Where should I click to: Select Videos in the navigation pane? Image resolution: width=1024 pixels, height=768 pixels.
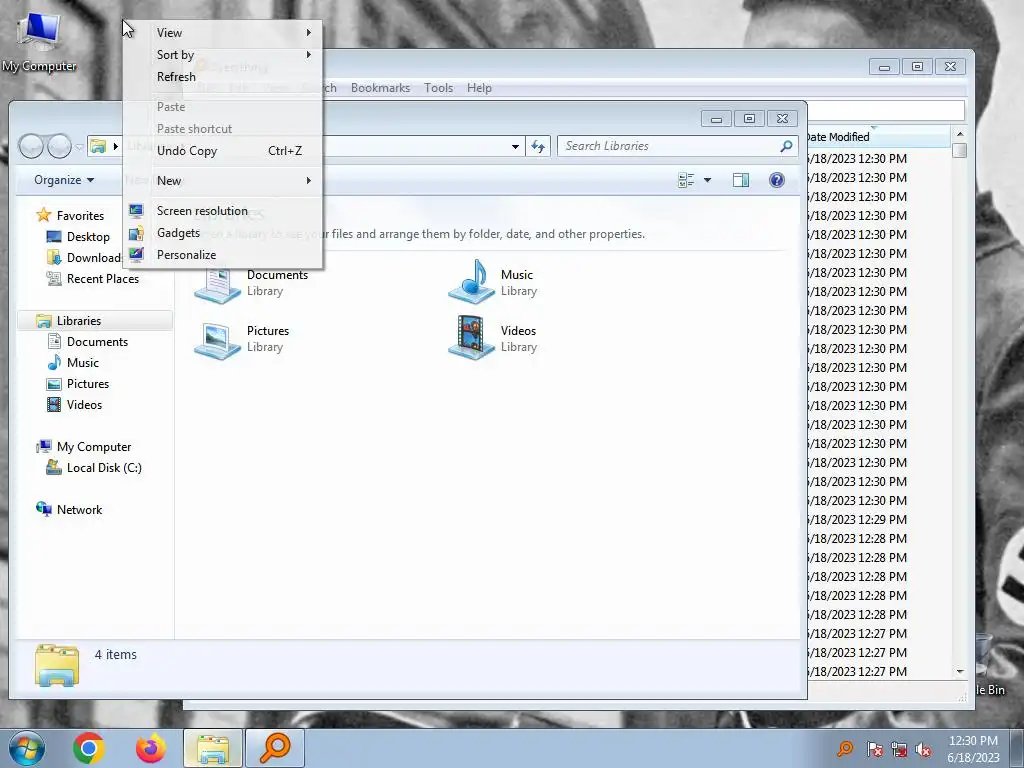point(84,404)
